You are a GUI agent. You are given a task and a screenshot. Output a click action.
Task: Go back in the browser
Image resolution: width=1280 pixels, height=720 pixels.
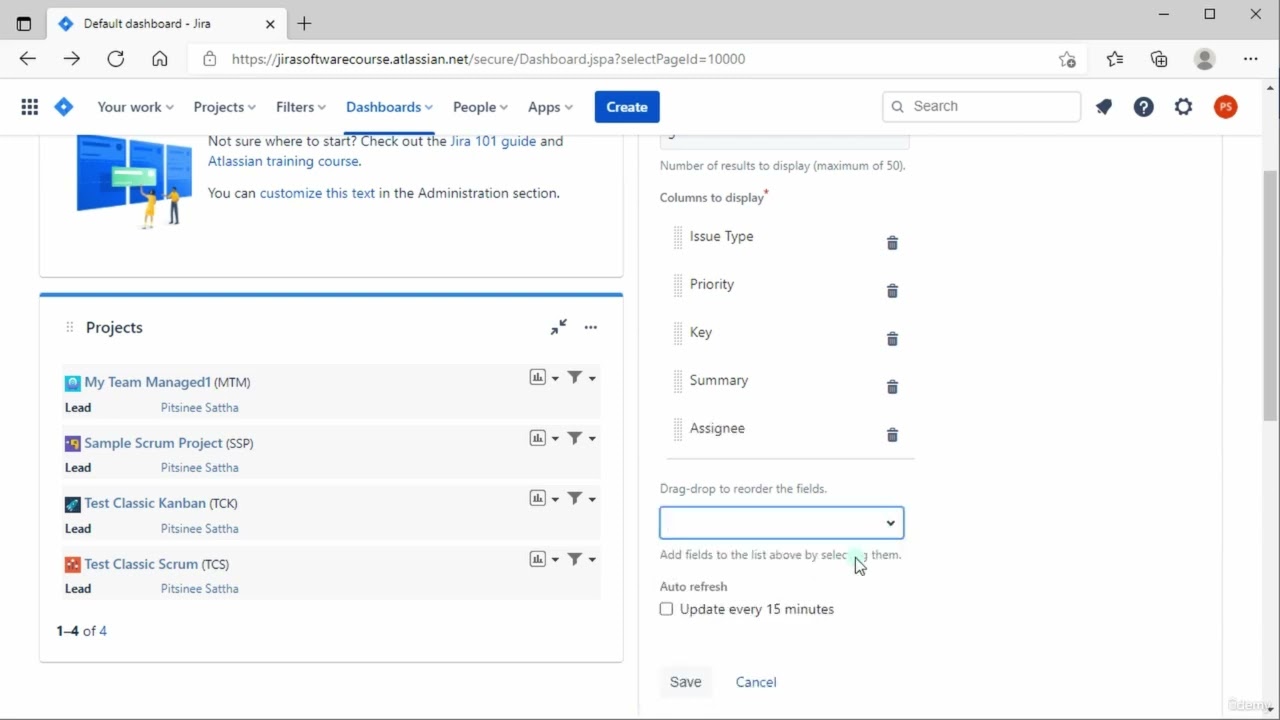pos(28,59)
